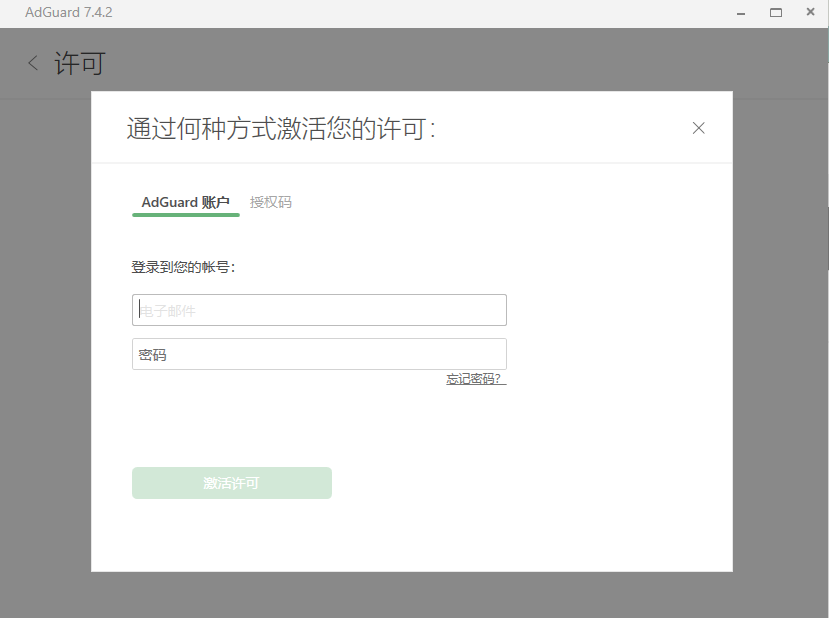Close the AdGuard 7.4.2 window
Screen dimensions: 829x618
coord(810,12)
